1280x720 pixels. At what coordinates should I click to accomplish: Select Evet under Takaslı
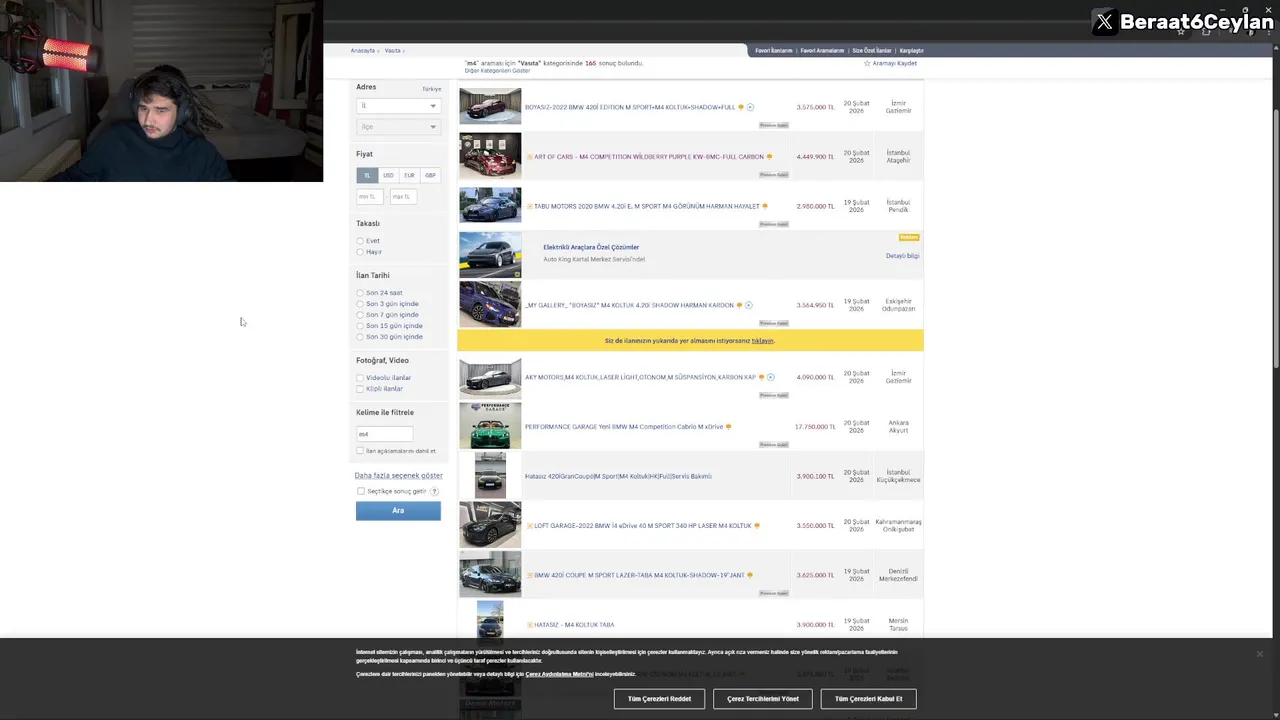(x=360, y=241)
